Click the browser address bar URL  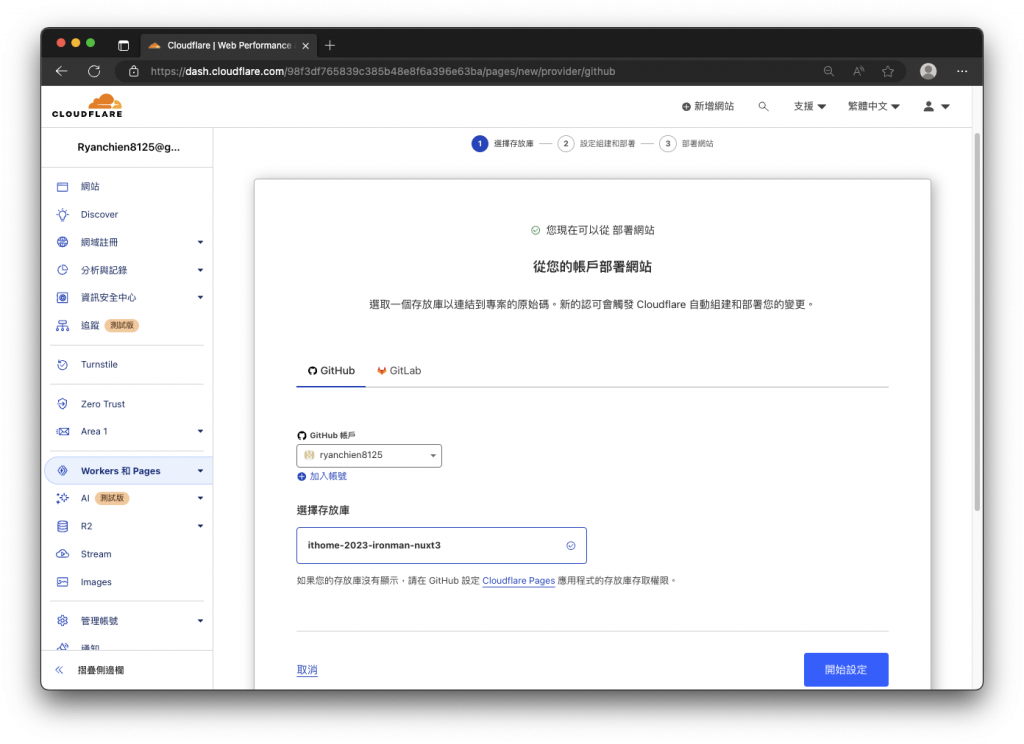(383, 71)
